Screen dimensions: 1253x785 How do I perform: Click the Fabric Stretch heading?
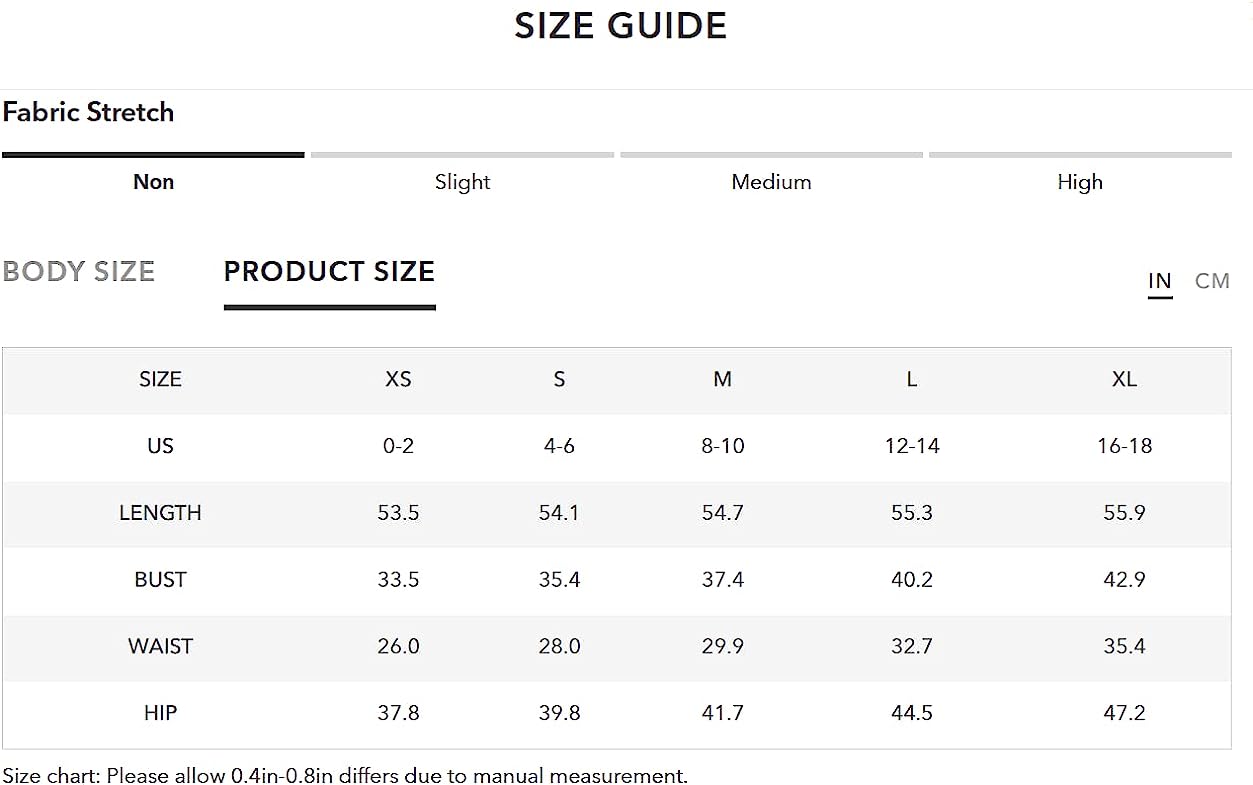pos(88,112)
